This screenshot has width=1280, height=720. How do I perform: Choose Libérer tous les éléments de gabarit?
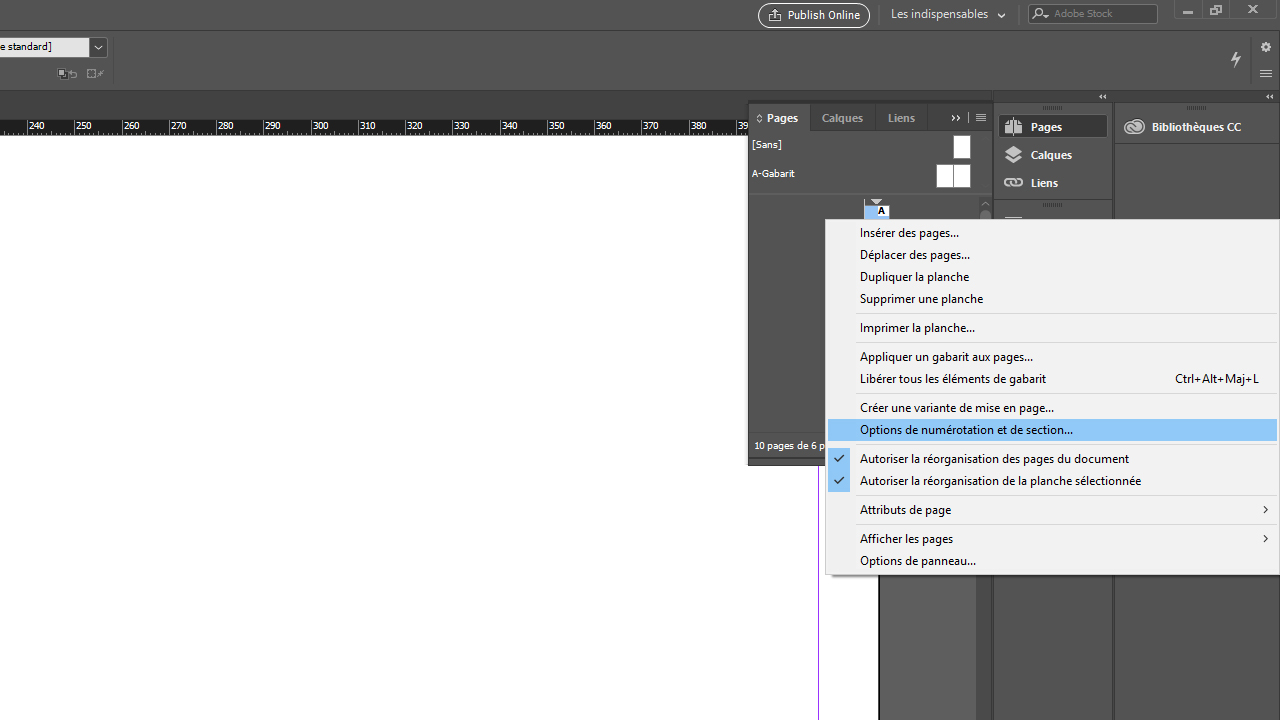[1053, 379]
